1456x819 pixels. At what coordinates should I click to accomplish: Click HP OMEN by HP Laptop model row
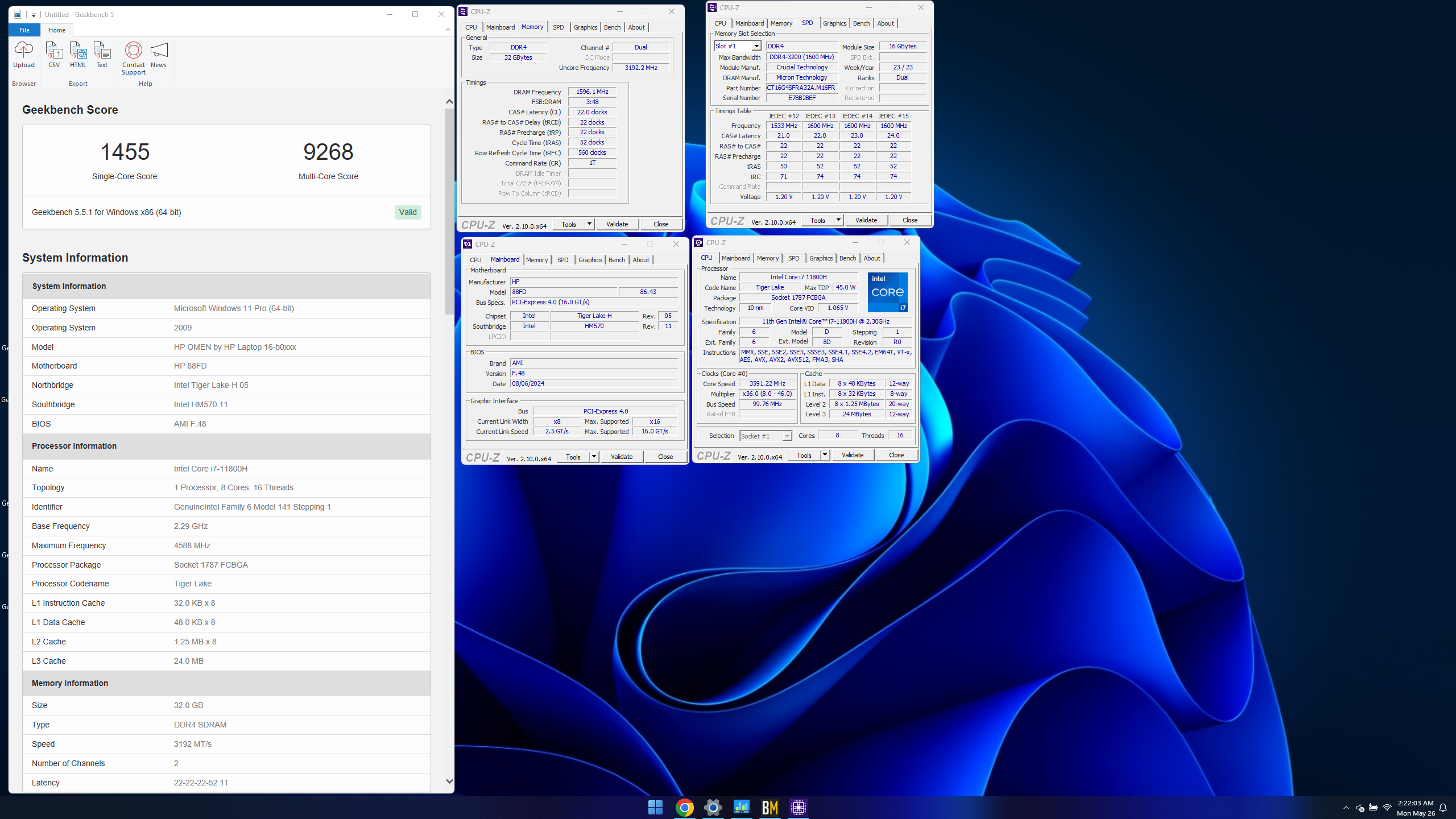(x=226, y=347)
